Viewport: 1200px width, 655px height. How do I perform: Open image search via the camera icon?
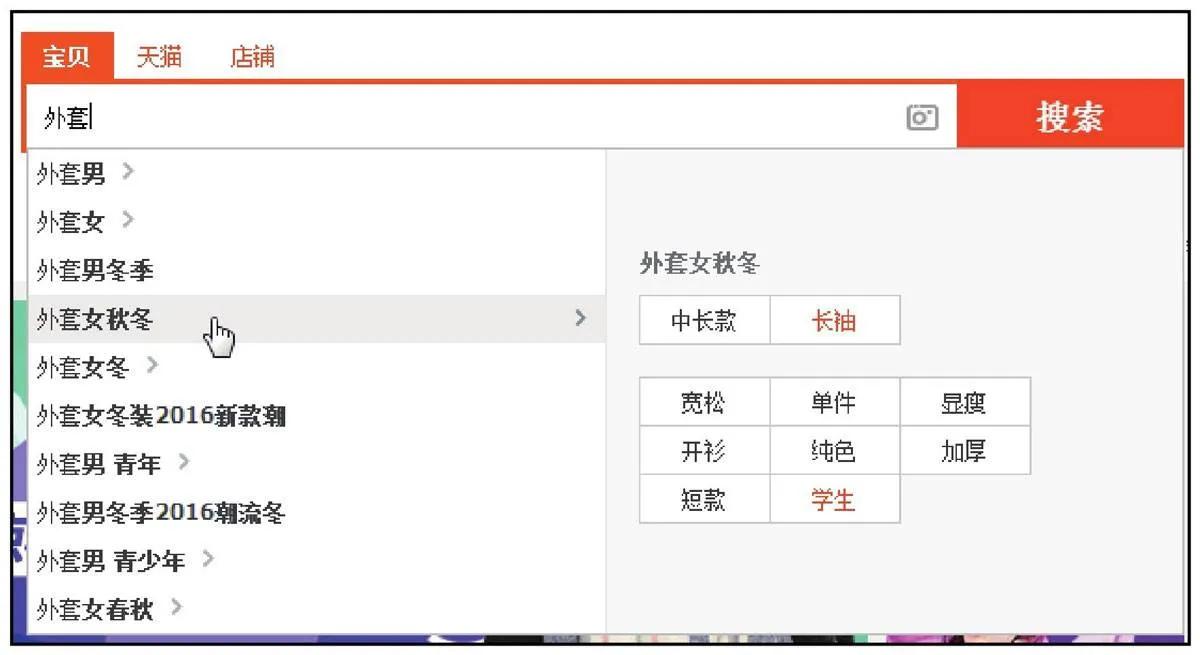point(922,117)
